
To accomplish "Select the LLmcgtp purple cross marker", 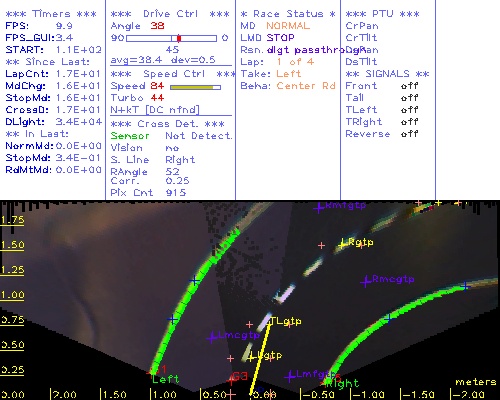I will pyautogui.click(x=212, y=337).
